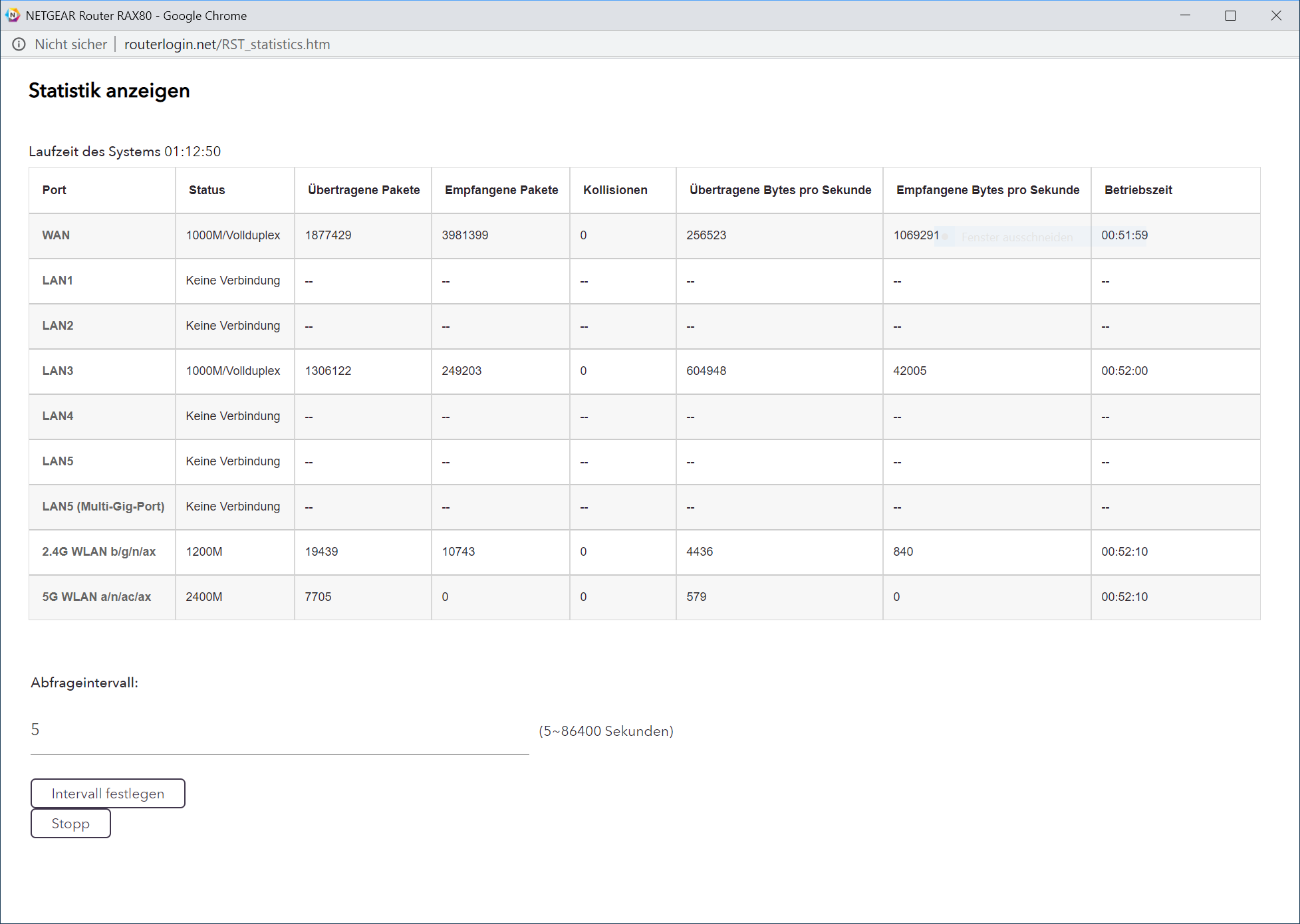The image size is (1300, 924).
Task: Click the 2.4G WLAN b/g/n/ax row label
Action: coord(98,552)
